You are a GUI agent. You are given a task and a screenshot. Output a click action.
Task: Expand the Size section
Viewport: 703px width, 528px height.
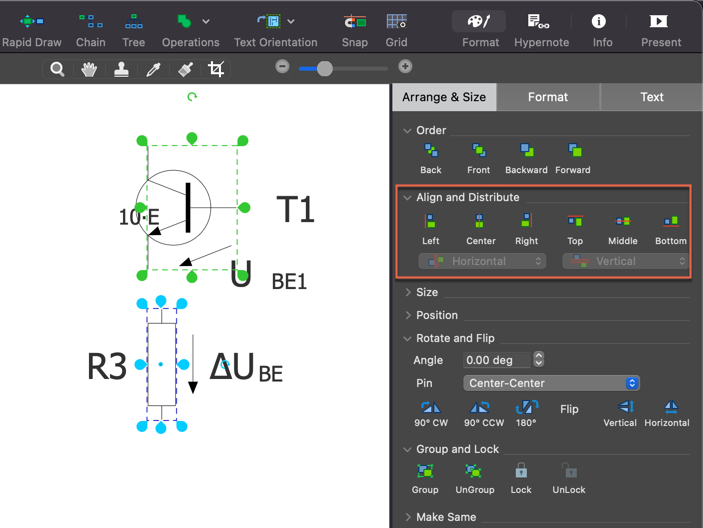point(426,292)
